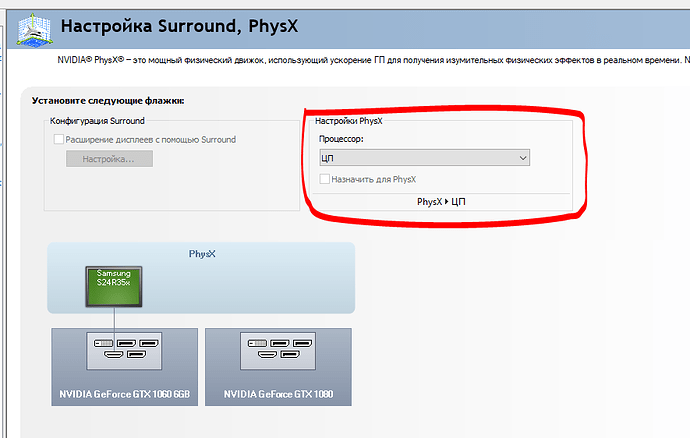Select the GeForce GTX 1080 card panel
Screen dimensions: 690x438
(x=278, y=367)
